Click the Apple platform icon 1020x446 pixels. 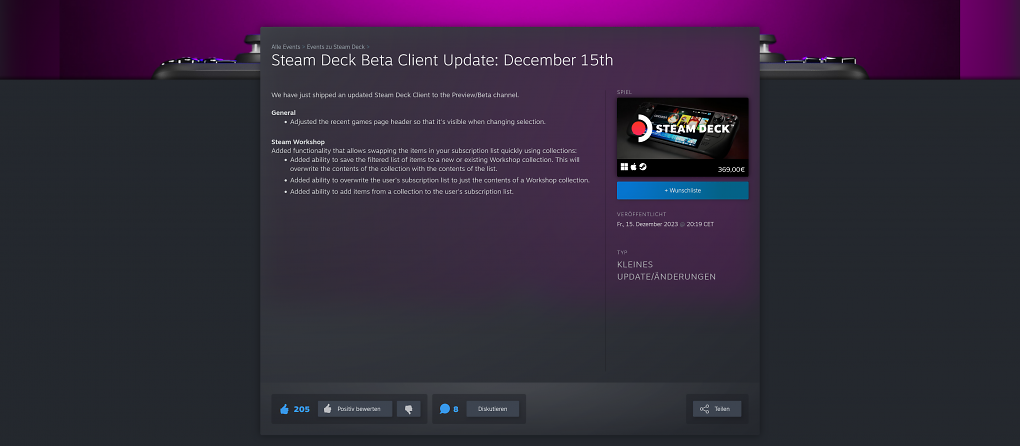click(634, 167)
